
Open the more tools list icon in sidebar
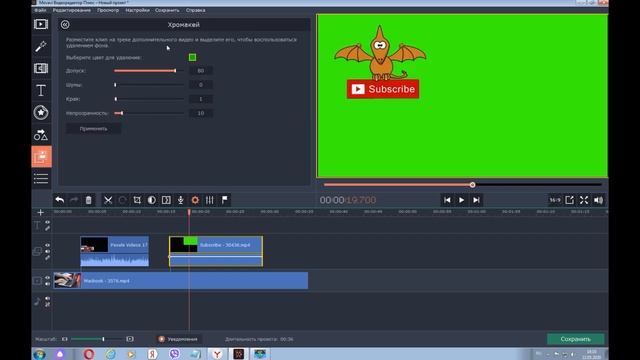click(41, 178)
